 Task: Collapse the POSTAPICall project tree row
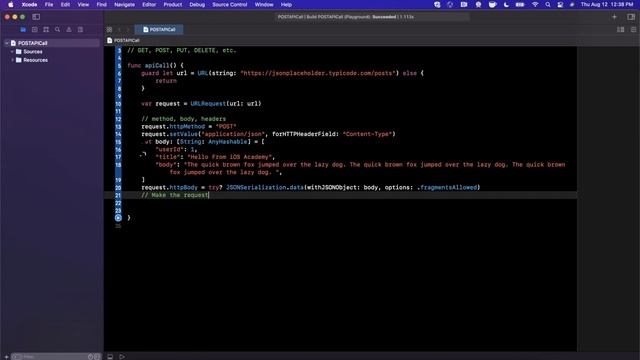pyautogui.click(x=7, y=43)
